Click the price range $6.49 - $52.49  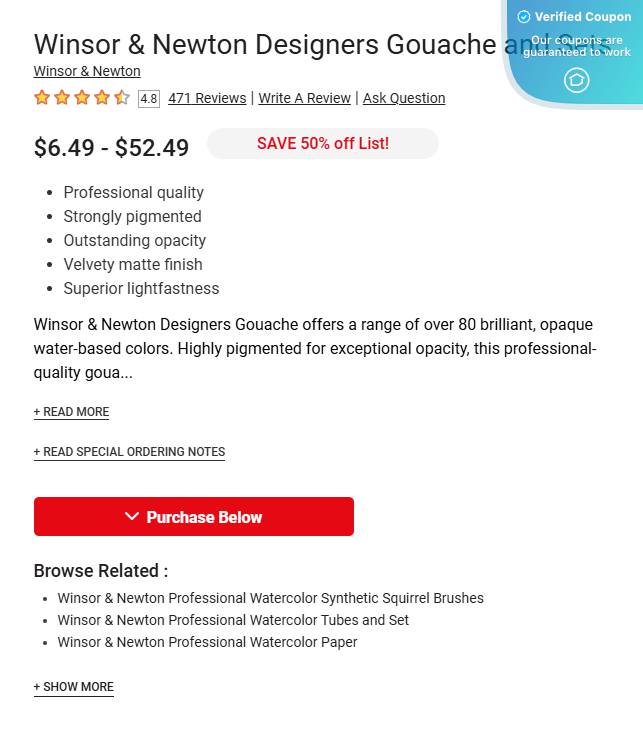111,148
